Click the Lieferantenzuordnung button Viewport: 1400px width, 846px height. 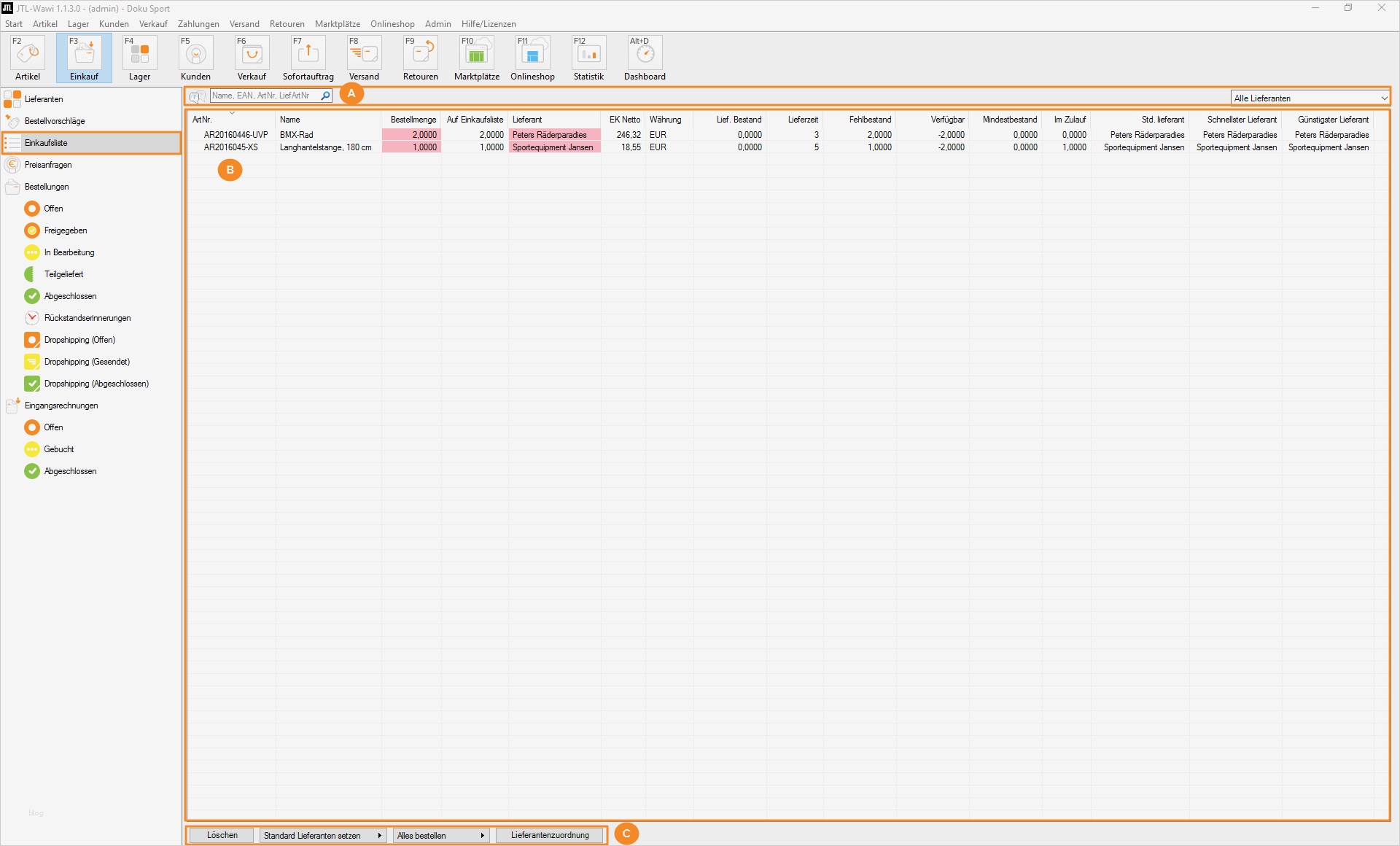[x=550, y=836]
